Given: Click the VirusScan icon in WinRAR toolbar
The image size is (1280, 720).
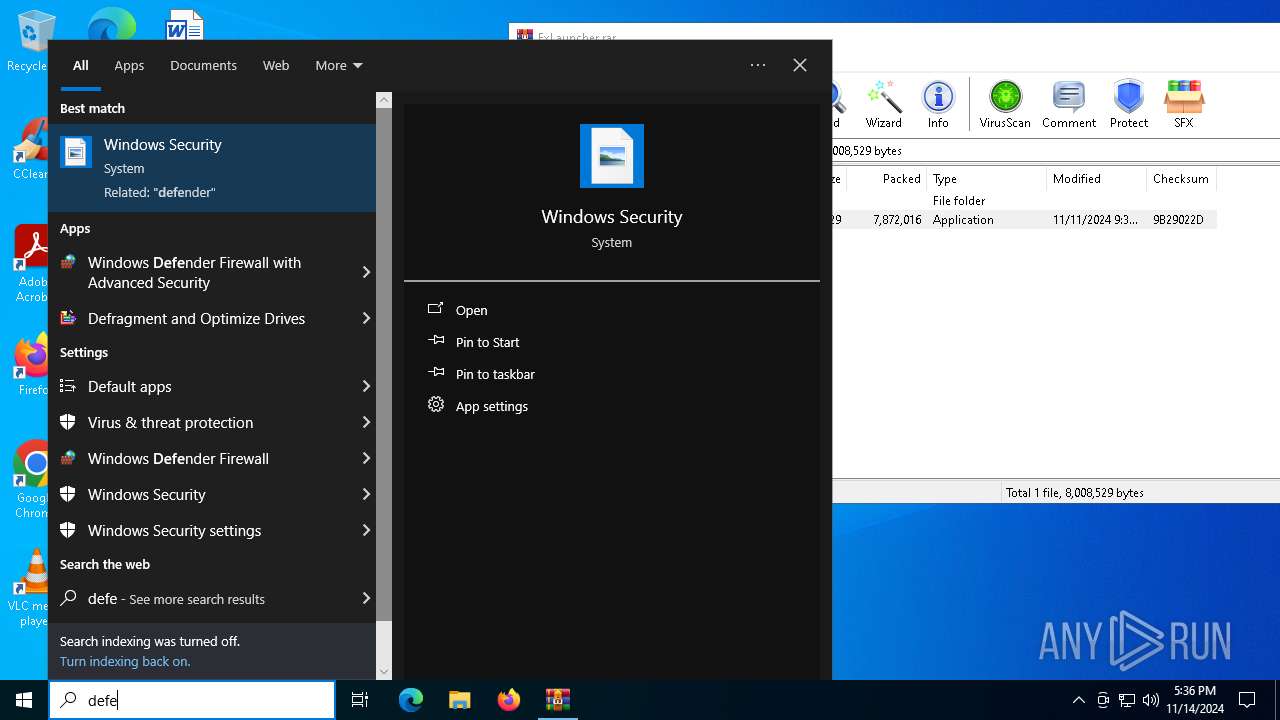Looking at the screenshot, I should [1005, 105].
